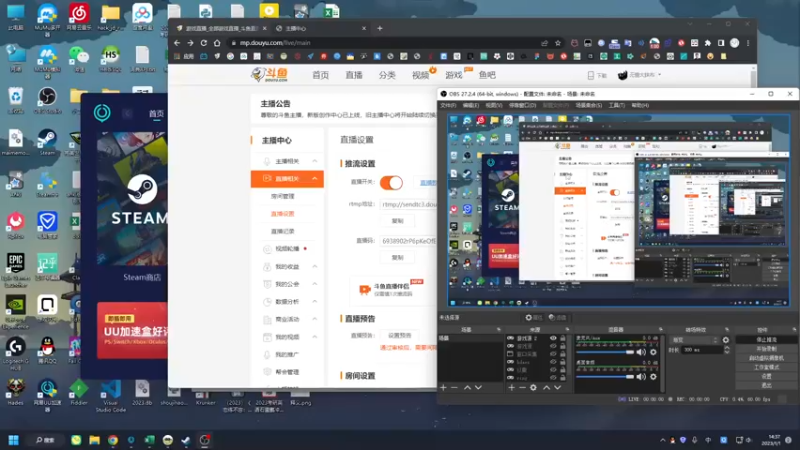Screen dimensions: 800x450
Task: Click the 直播码 stream key field
Action: tap(408, 241)
